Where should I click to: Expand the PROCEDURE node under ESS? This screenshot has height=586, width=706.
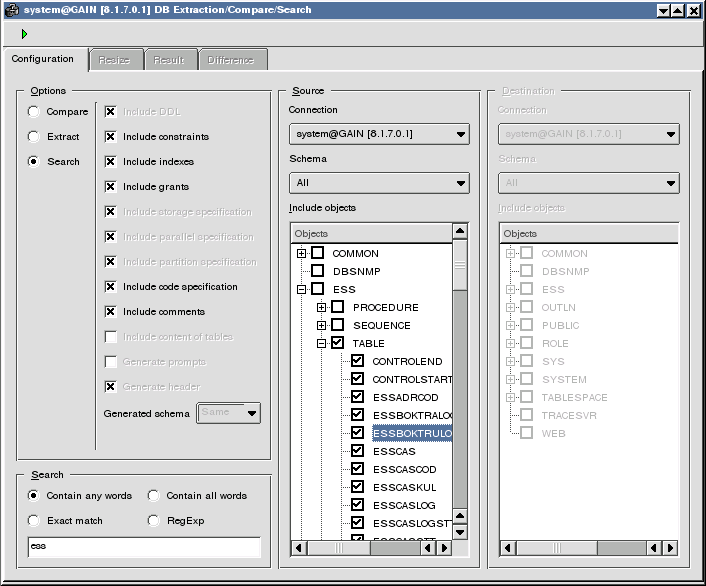coord(322,307)
